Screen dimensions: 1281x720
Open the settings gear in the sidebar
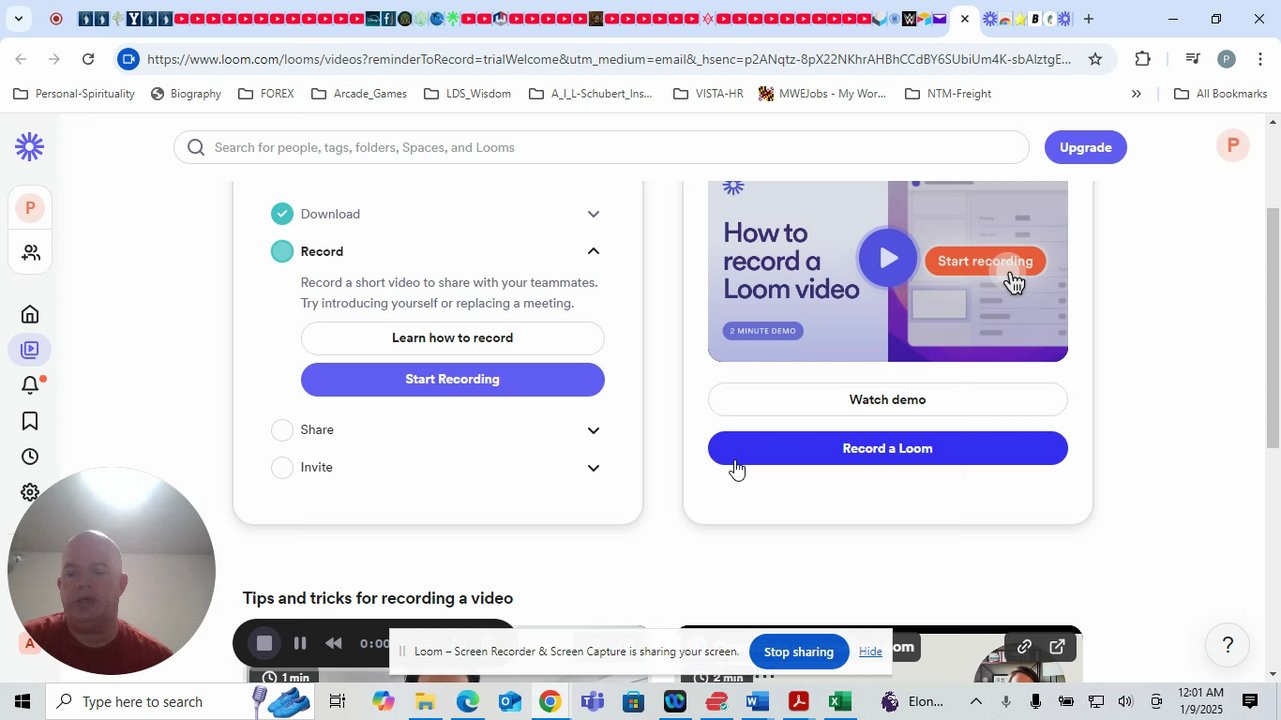30,492
